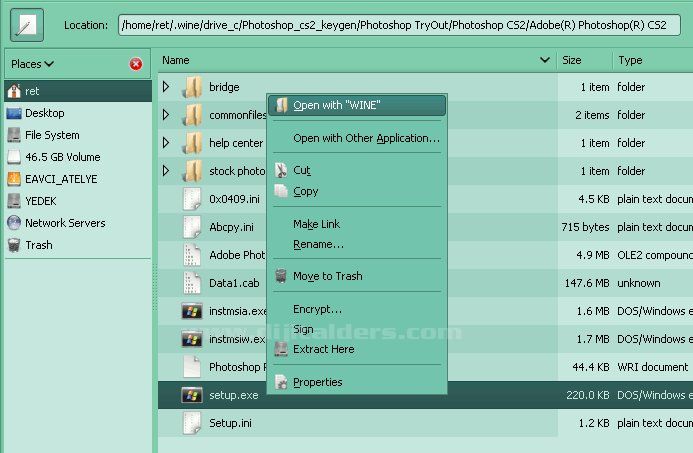Click the Abcpy.ini file name
The height and width of the screenshot is (453, 693).
click(231, 227)
